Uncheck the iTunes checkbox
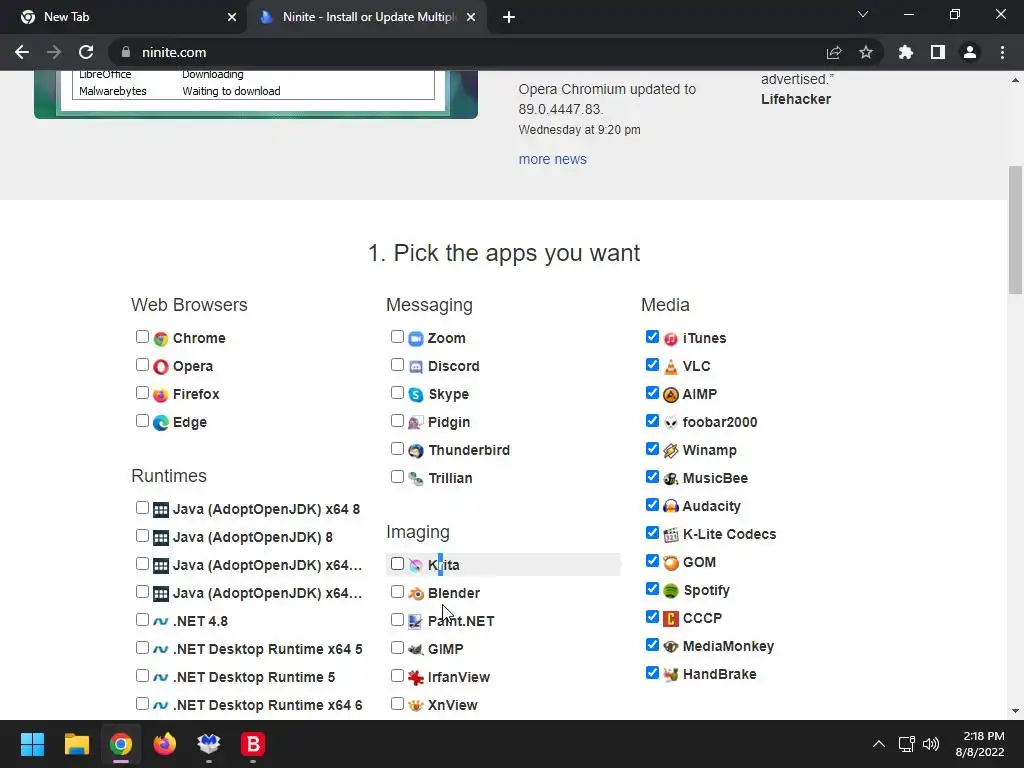 [x=652, y=337]
